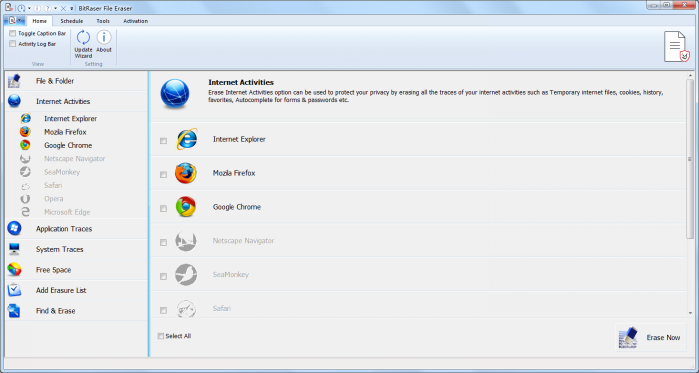Click the up arrow of the vertical scrollbar

(x=691, y=76)
